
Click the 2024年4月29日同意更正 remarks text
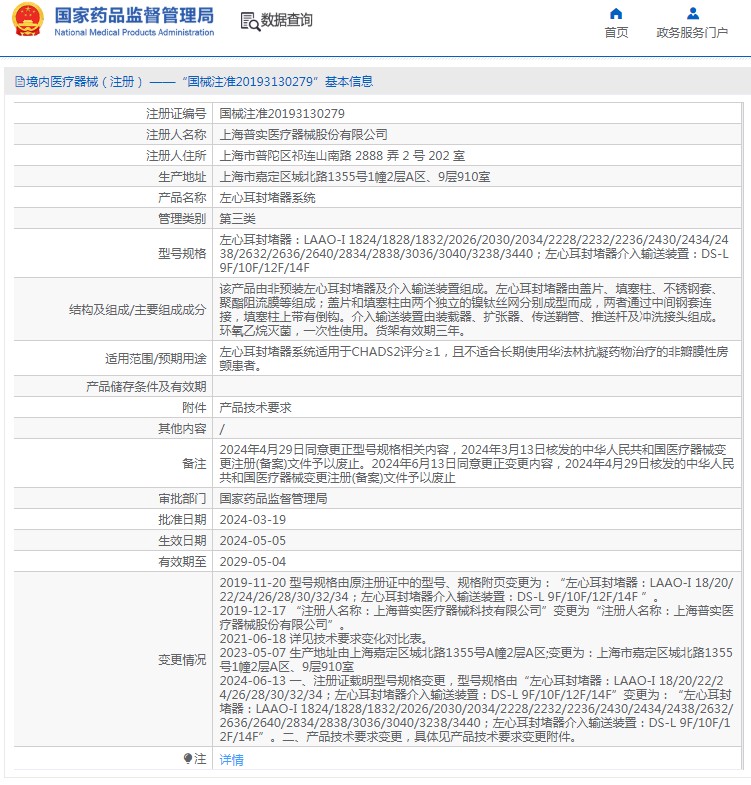click(477, 464)
